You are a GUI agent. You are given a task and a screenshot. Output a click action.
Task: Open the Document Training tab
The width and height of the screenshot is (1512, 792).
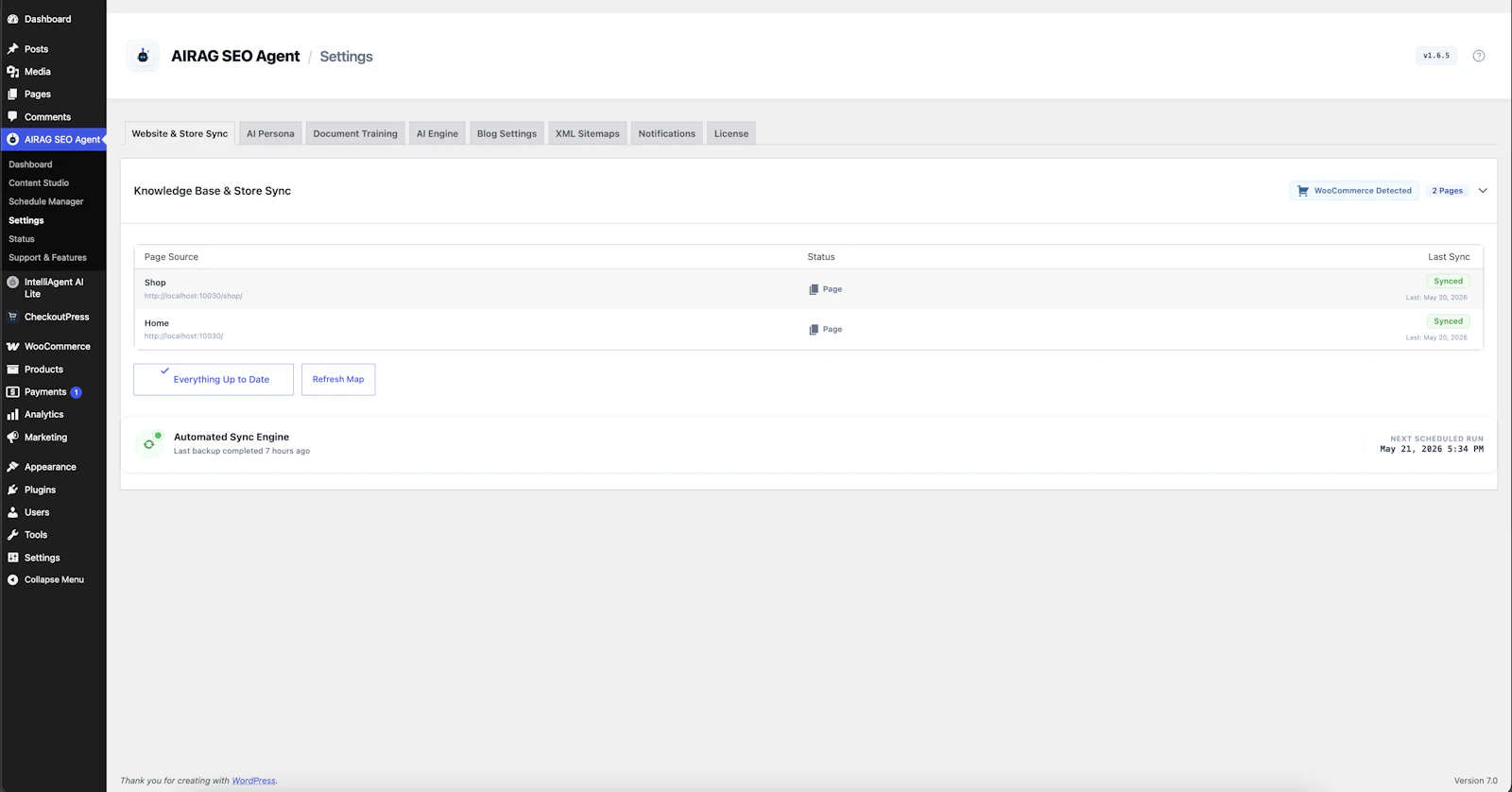[355, 133]
